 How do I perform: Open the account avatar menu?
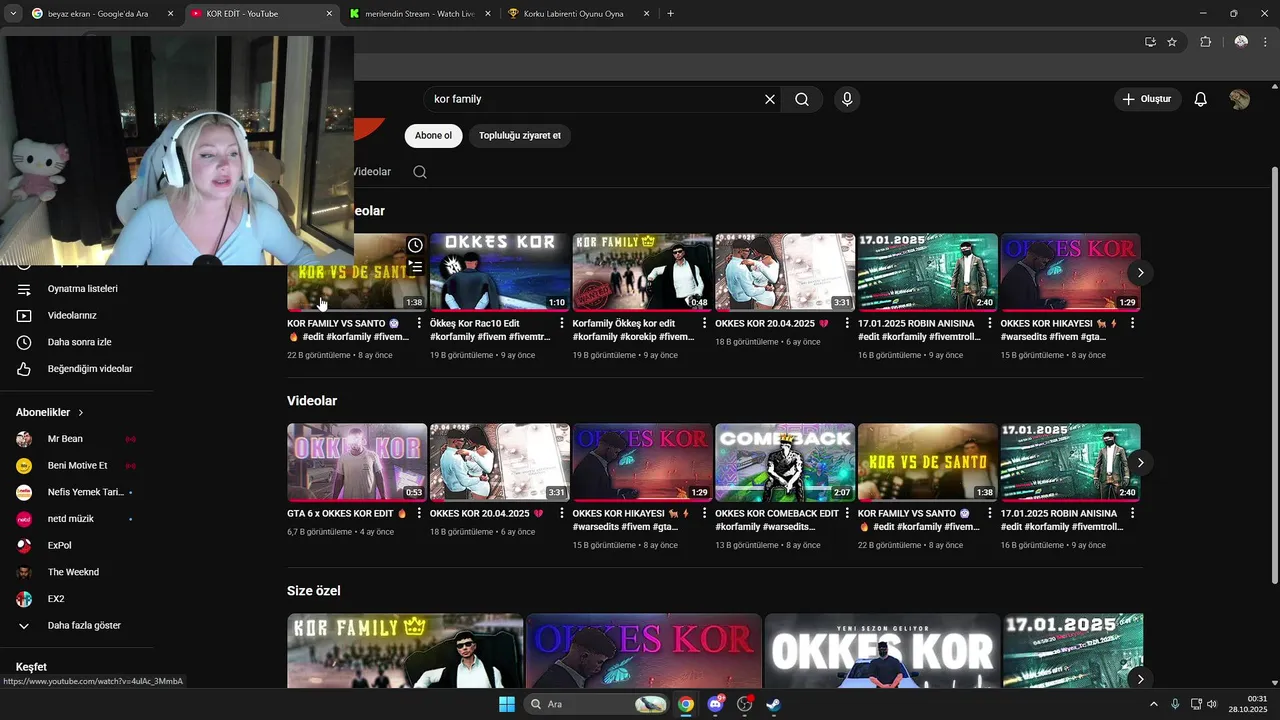coord(1240,99)
